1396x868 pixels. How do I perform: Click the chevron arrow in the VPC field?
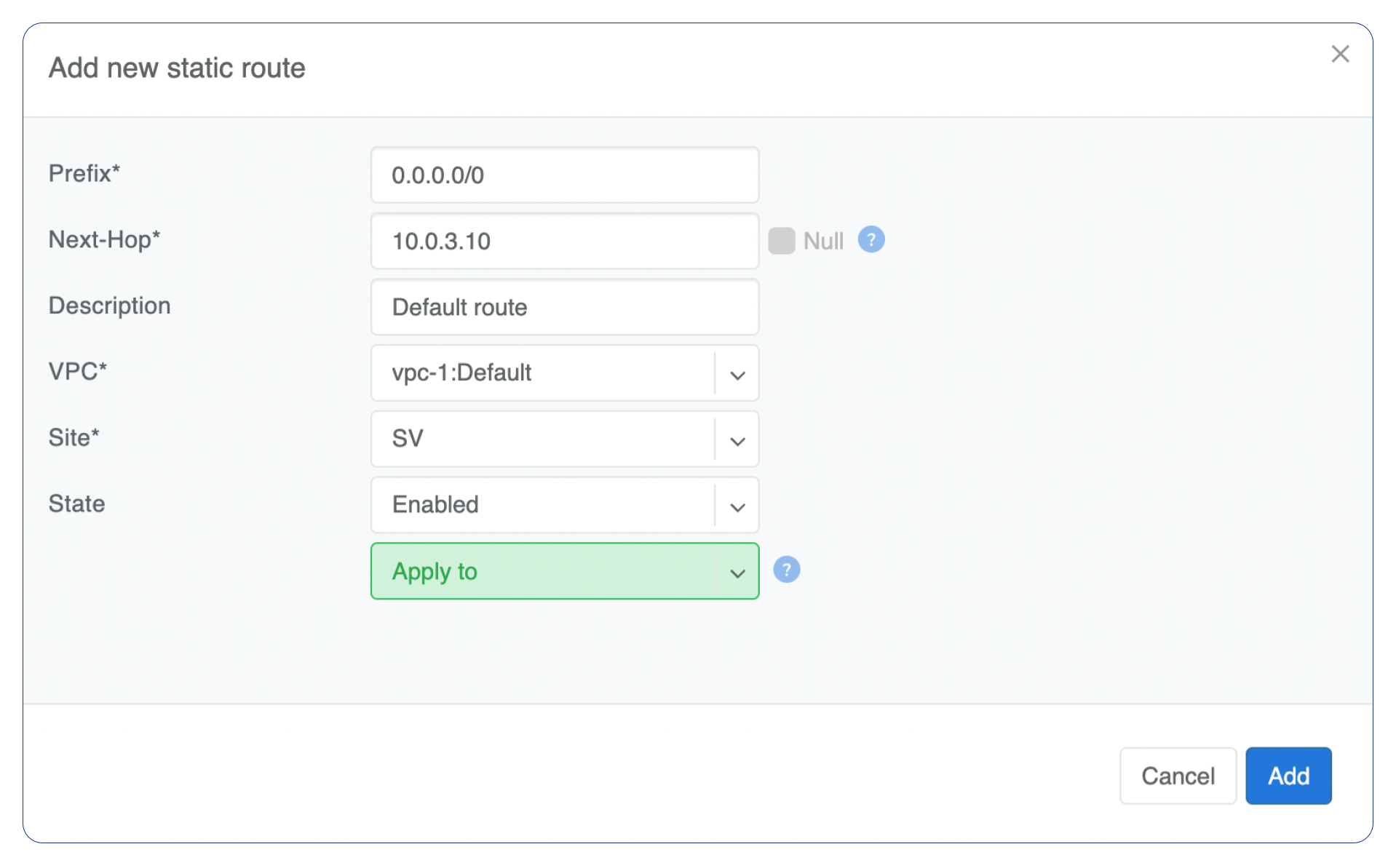[x=737, y=375]
